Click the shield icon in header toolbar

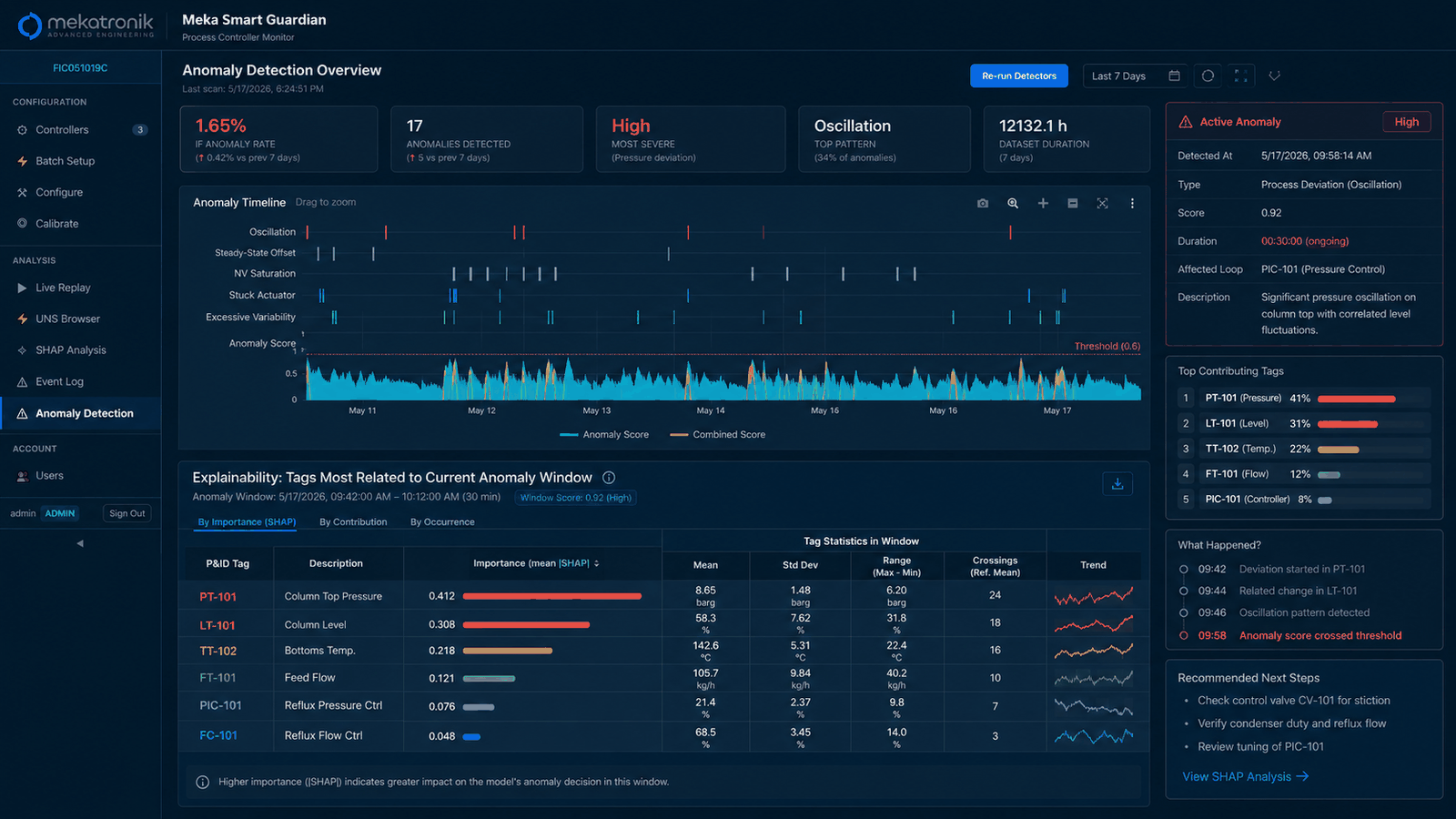point(1274,76)
